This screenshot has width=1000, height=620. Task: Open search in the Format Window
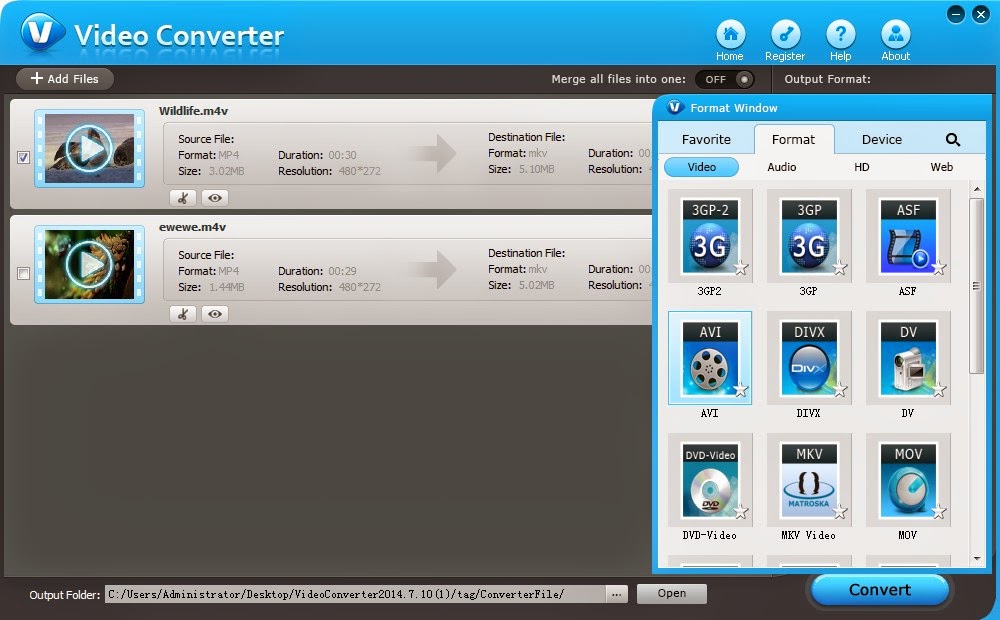[x=952, y=140]
